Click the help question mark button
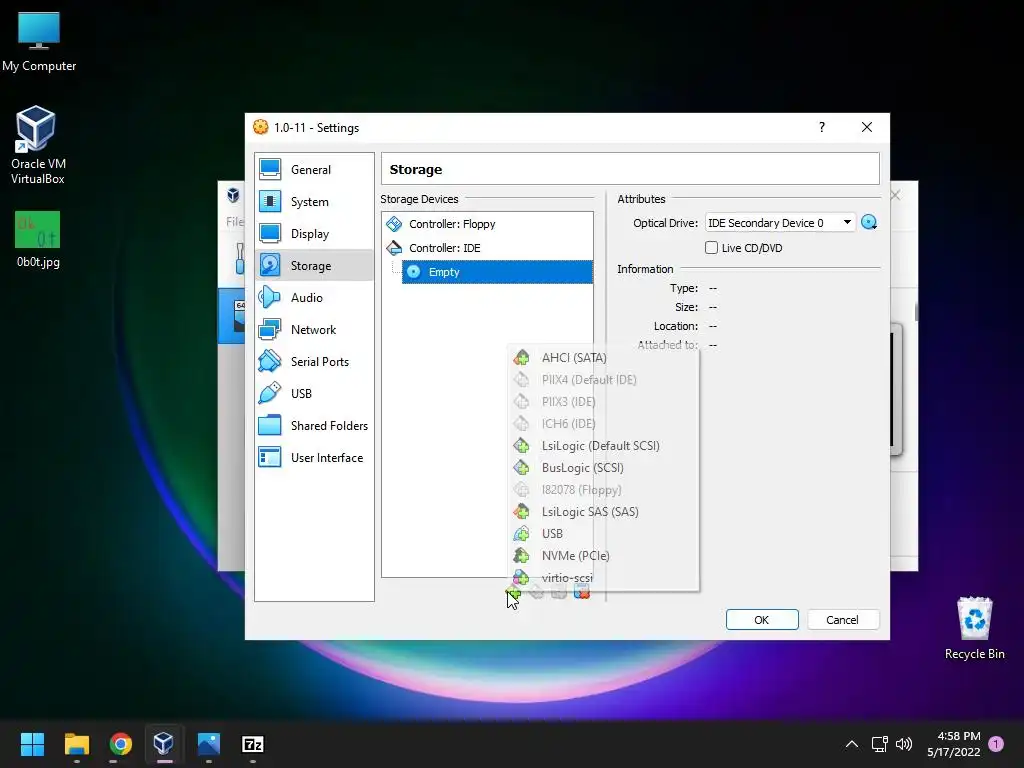Screen dimensions: 1024x768 [822, 127]
